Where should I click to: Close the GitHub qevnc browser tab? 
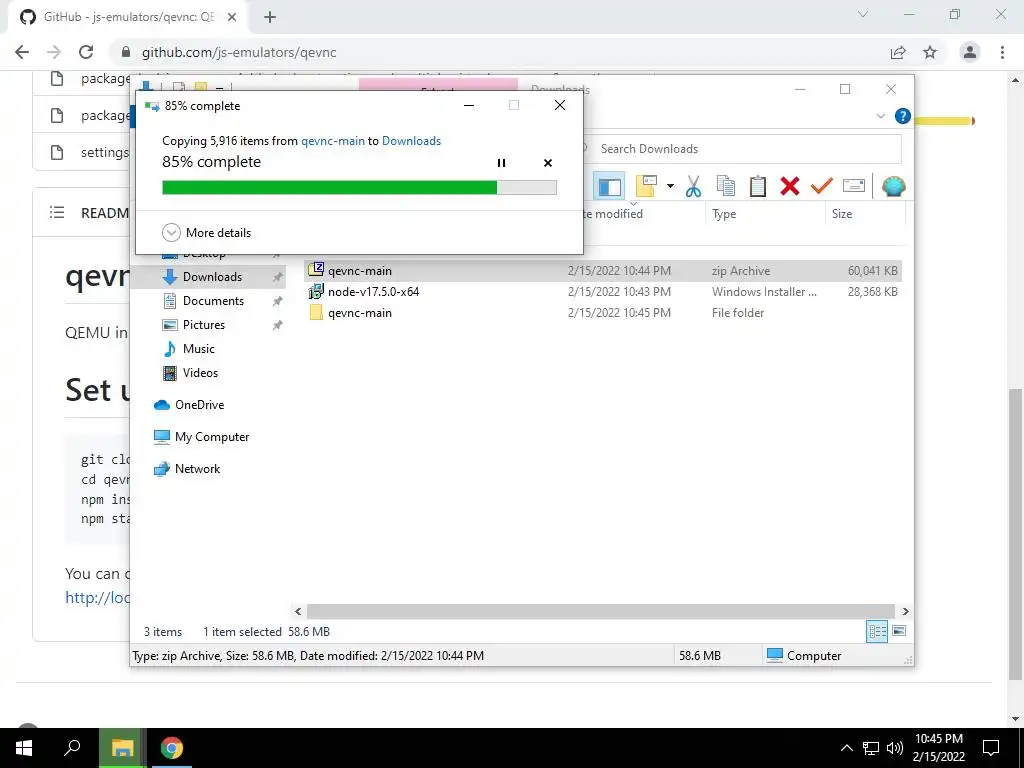click(232, 17)
